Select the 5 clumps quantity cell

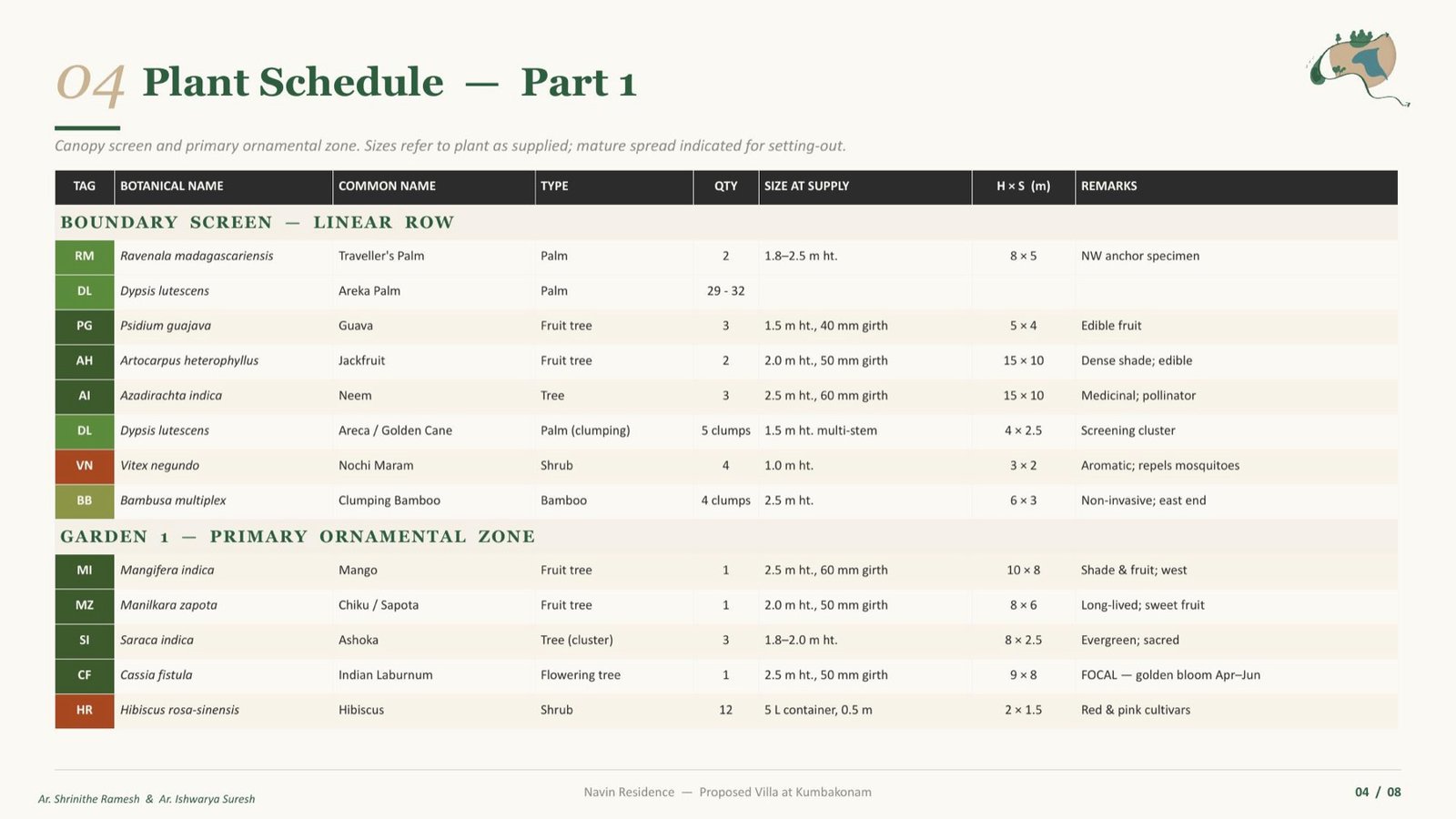tap(725, 431)
